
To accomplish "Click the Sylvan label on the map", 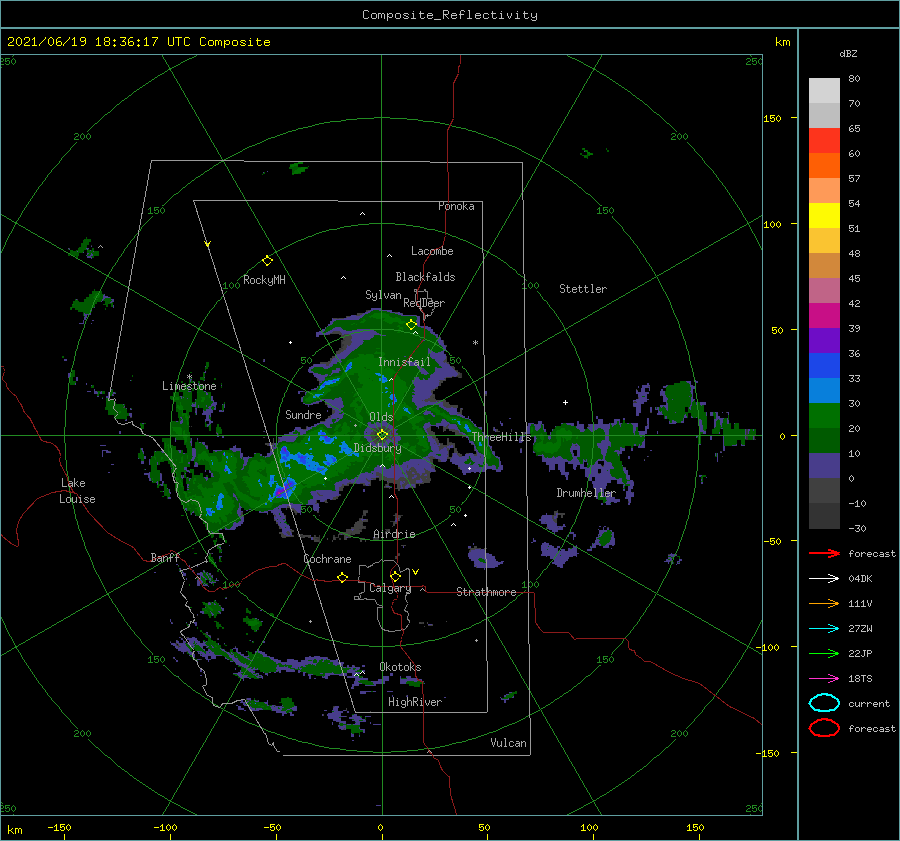I will coord(383,295).
